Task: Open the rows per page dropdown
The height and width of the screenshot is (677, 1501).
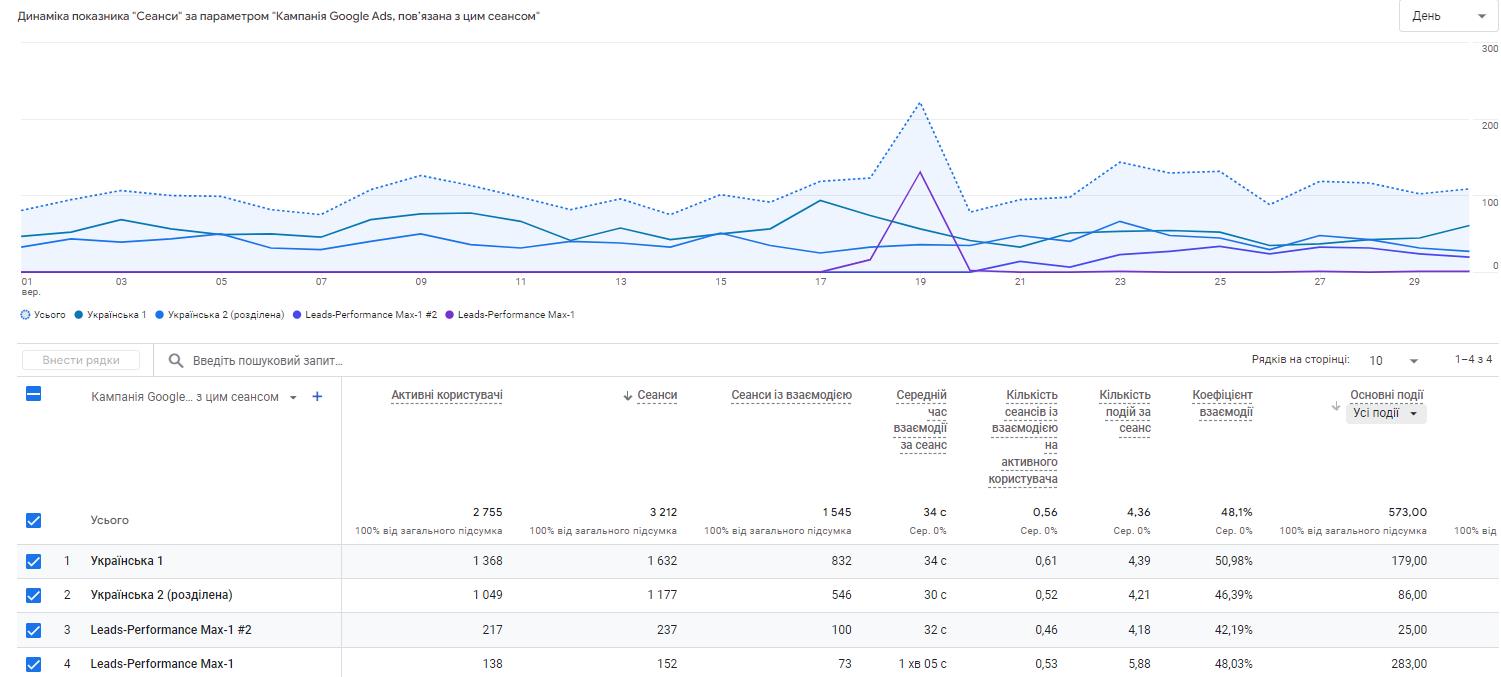Action: tap(1394, 360)
